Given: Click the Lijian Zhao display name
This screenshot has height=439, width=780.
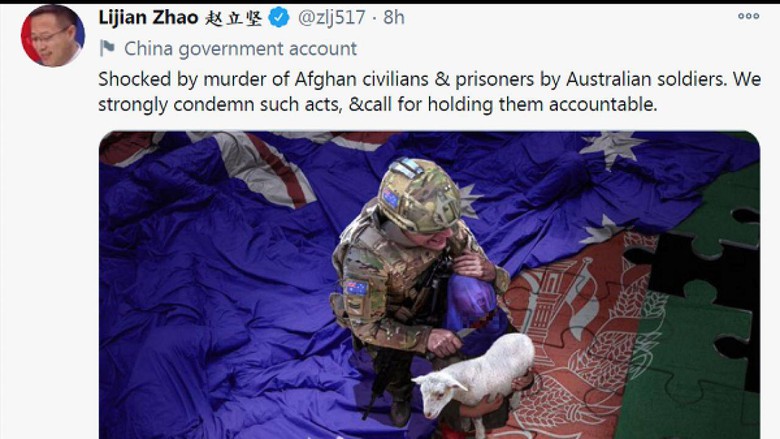Looking at the screenshot, I should click(x=148, y=17).
